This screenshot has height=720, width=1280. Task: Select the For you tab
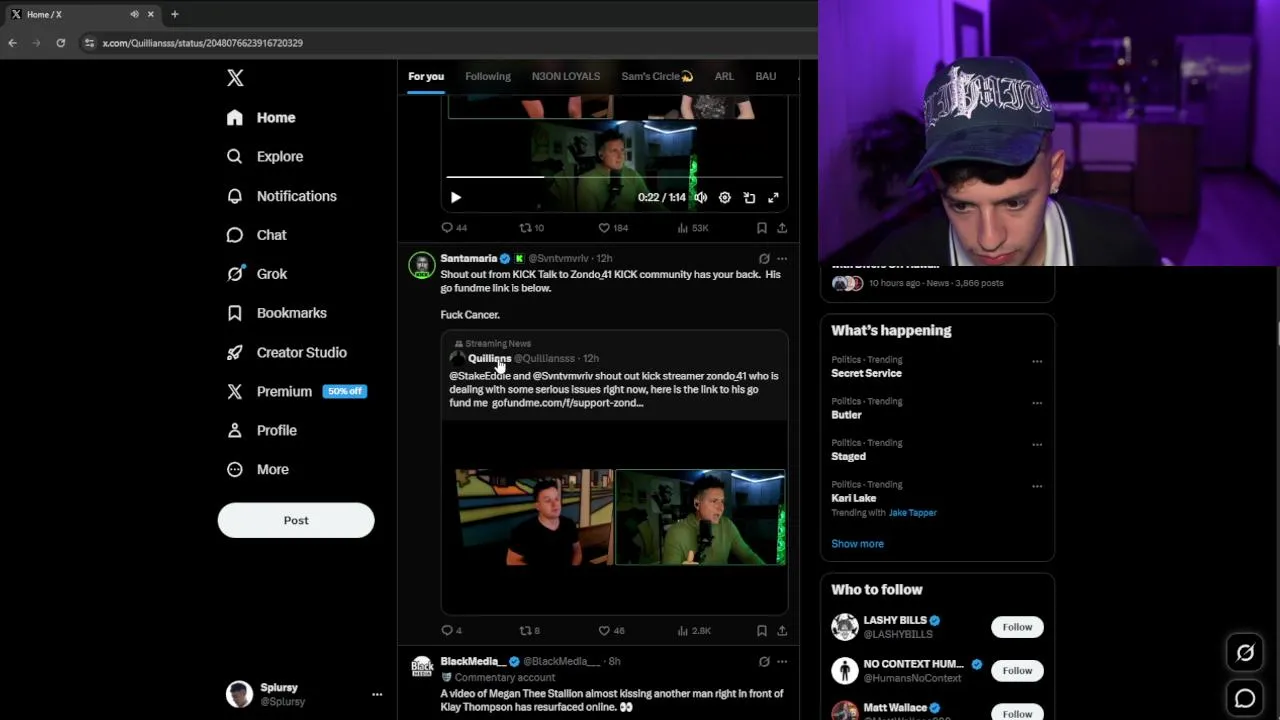(x=426, y=76)
